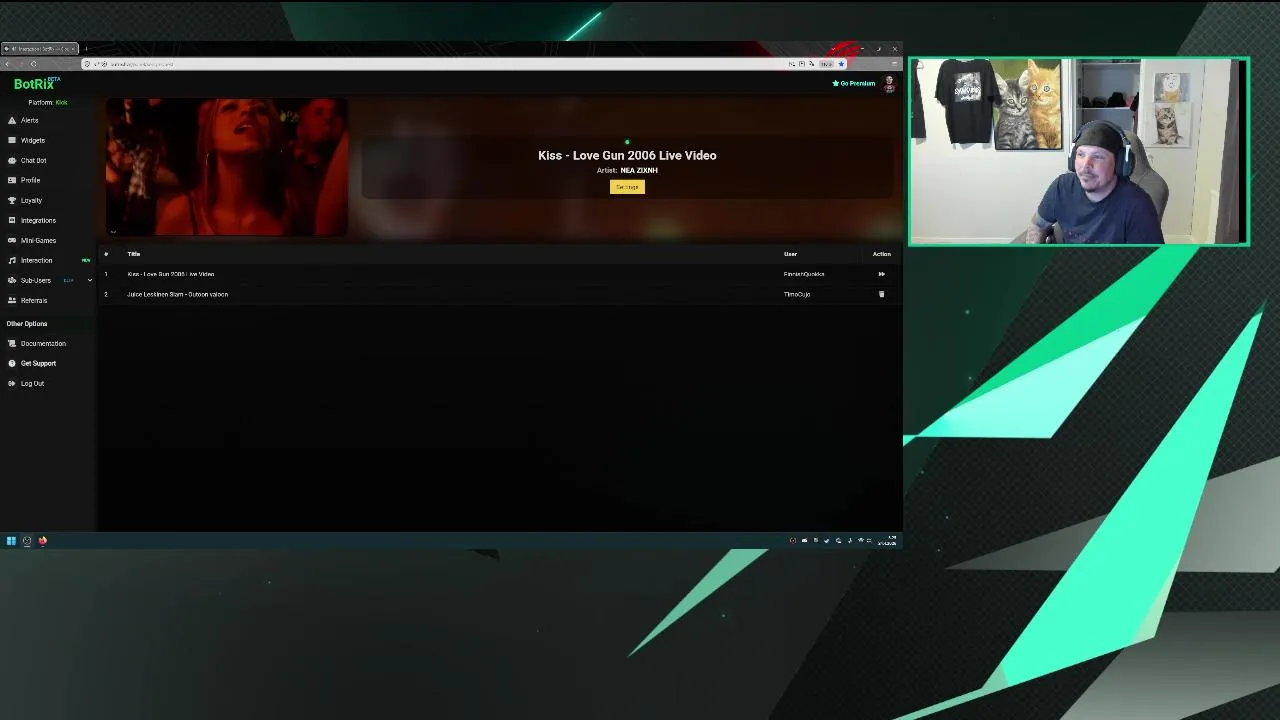Click the user FinnishQuokka

click(x=804, y=274)
